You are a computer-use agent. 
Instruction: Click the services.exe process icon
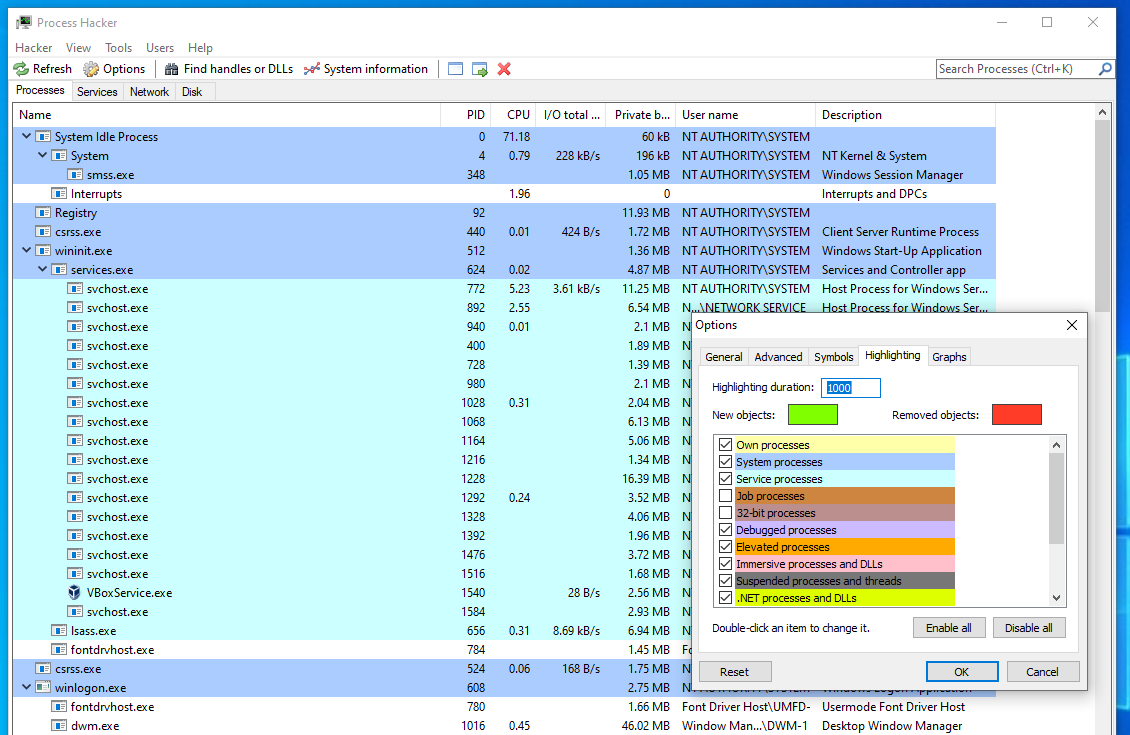(x=59, y=270)
